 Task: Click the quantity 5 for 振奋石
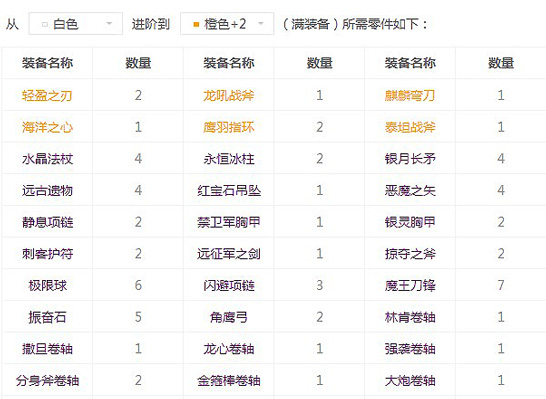click(x=138, y=317)
